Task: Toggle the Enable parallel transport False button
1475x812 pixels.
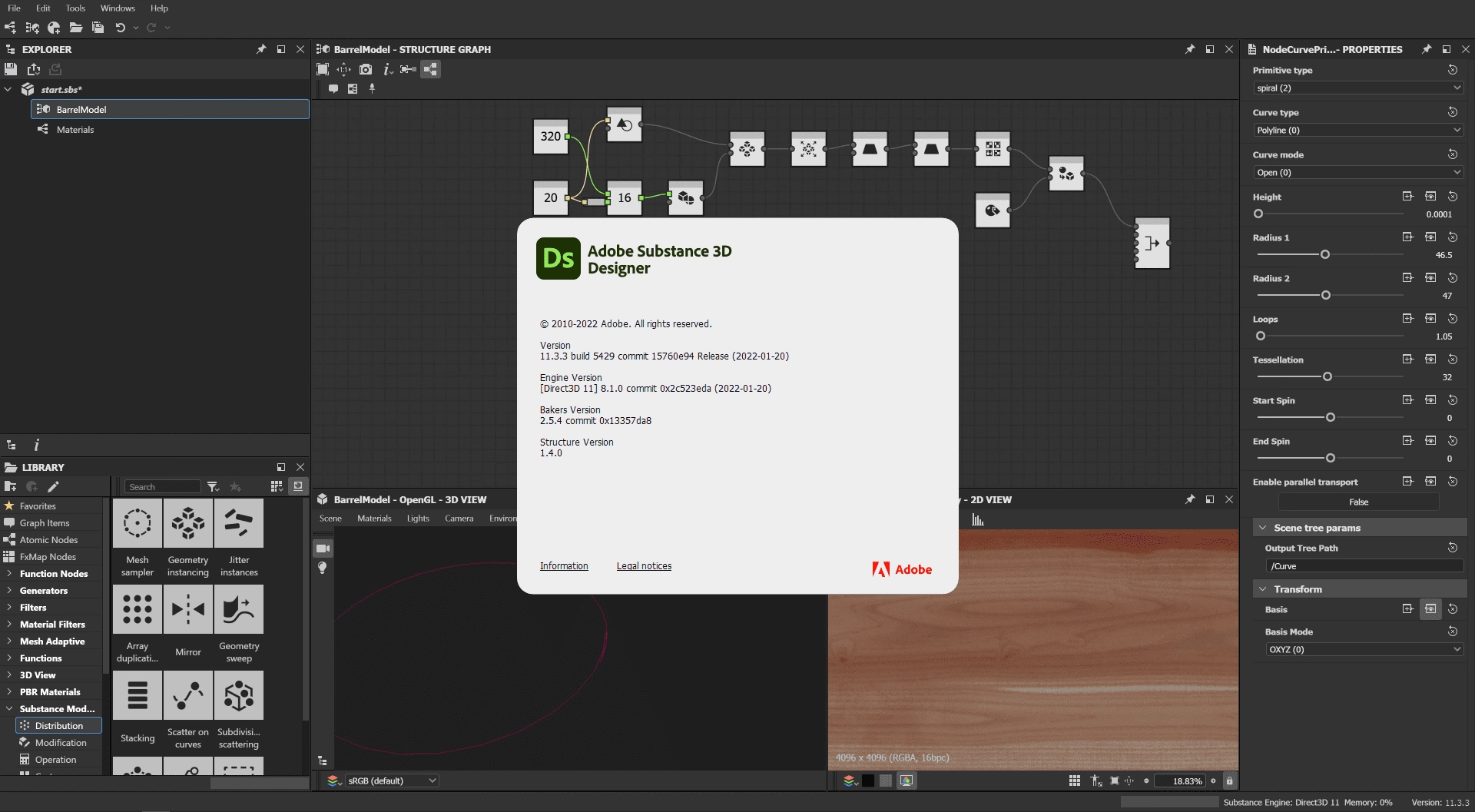Action: [1358, 502]
